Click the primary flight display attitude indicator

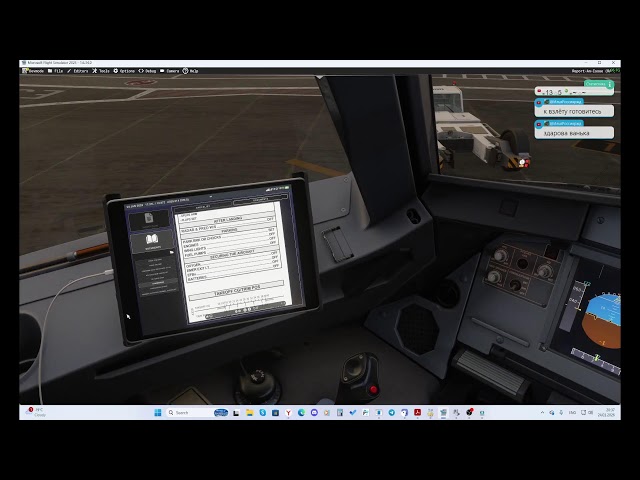[602, 321]
